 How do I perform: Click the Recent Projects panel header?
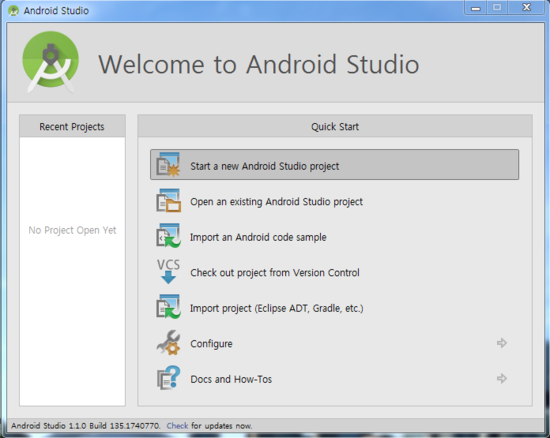click(72, 126)
